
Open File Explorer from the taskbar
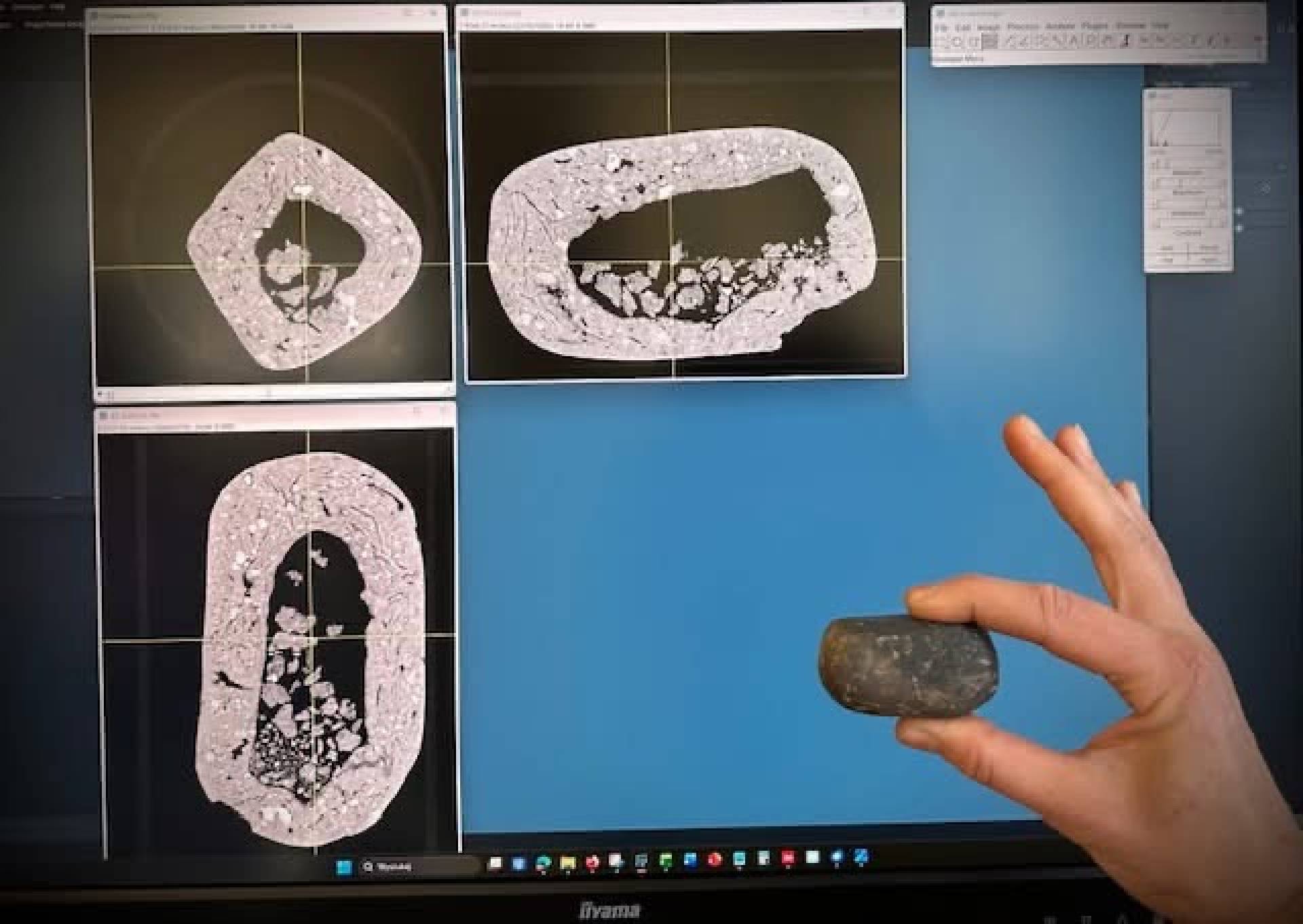click(567, 862)
